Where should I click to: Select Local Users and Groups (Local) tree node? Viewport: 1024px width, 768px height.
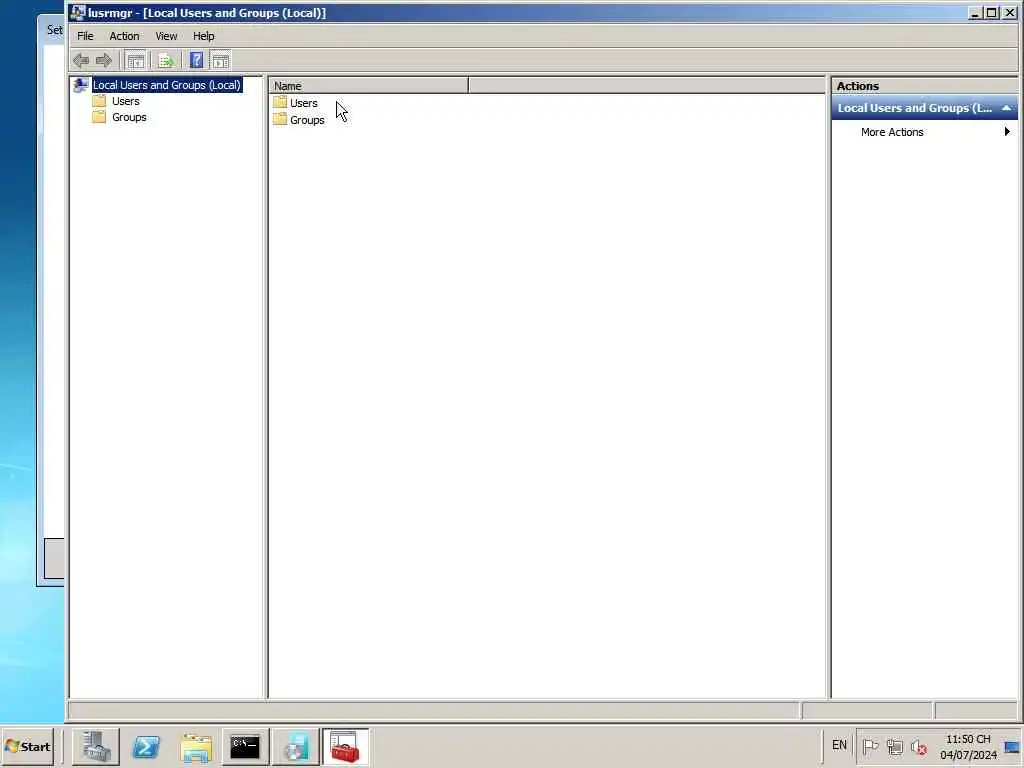(x=167, y=85)
